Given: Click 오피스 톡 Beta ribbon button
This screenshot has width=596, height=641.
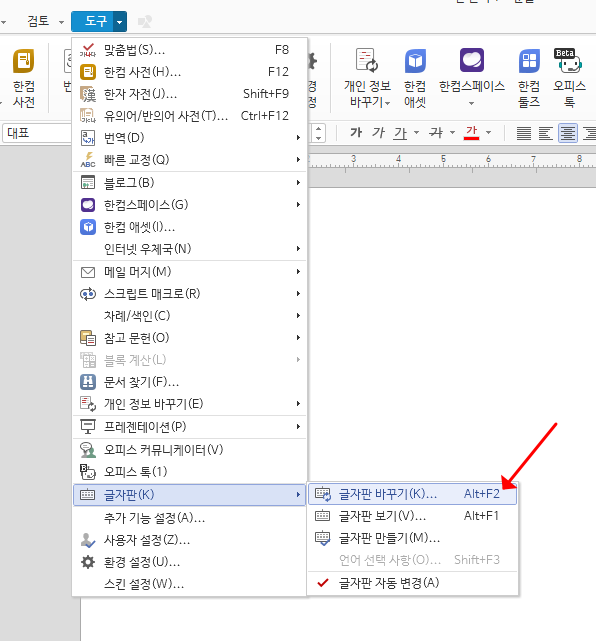Looking at the screenshot, I should tap(569, 78).
